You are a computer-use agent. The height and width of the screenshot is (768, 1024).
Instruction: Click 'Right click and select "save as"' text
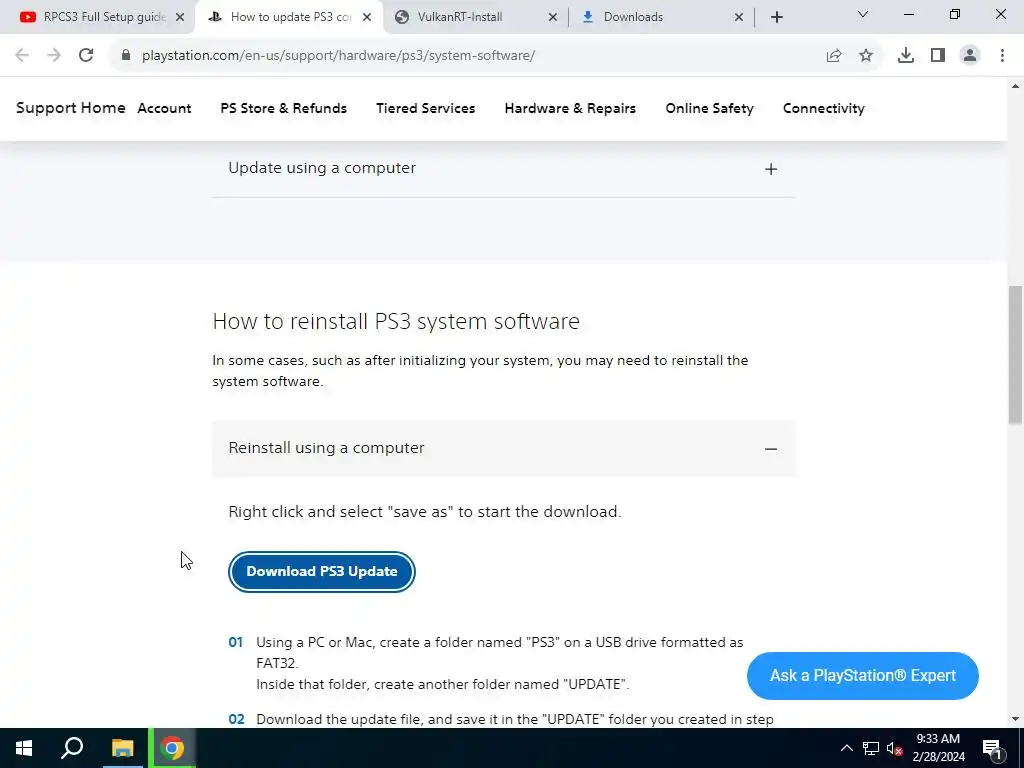[x=424, y=512]
